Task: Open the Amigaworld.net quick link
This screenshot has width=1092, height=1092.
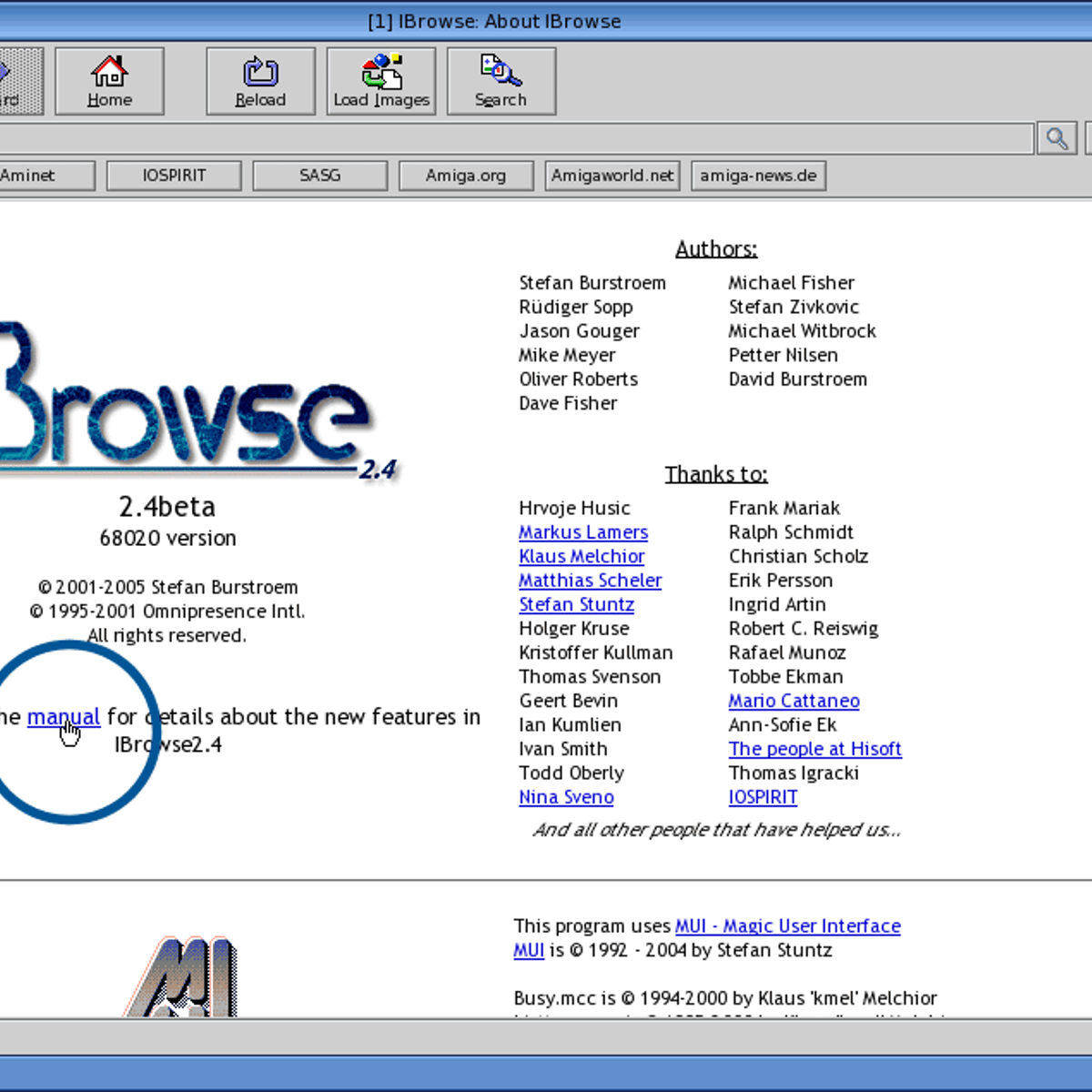Action: 612,175
